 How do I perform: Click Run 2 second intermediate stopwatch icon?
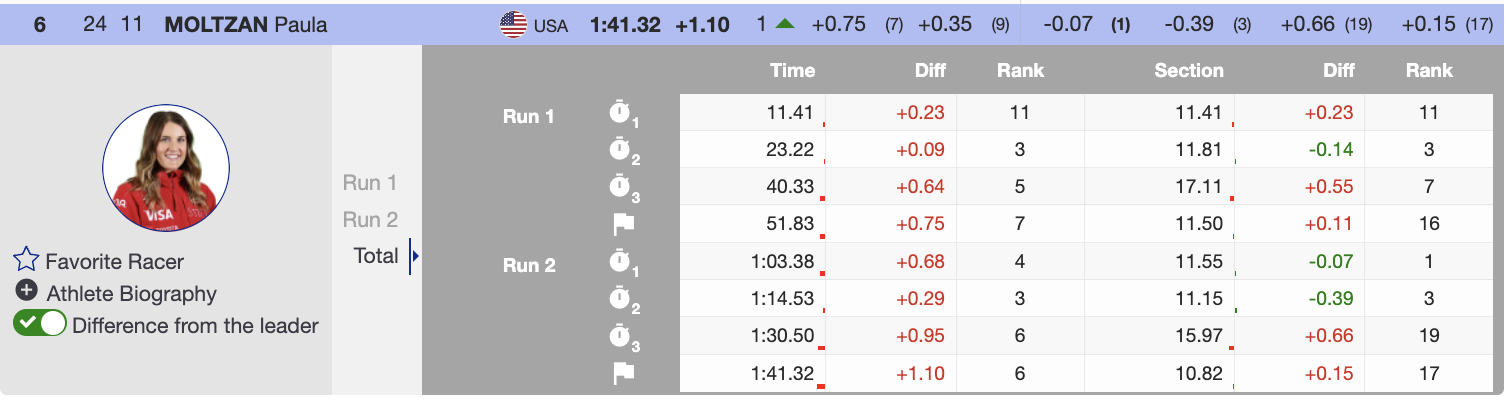coord(623,299)
